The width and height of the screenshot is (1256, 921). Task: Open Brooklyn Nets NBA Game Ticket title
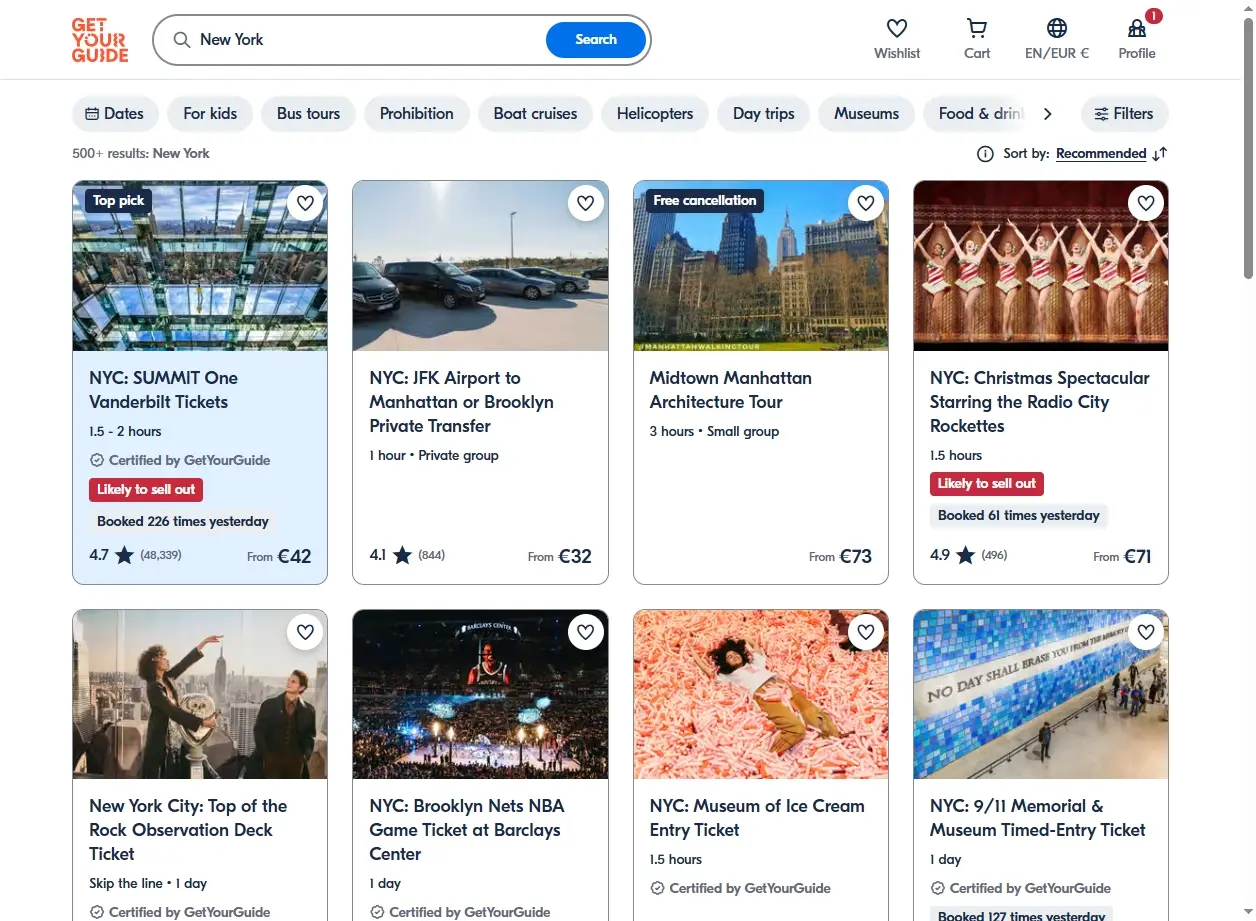(467, 830)
